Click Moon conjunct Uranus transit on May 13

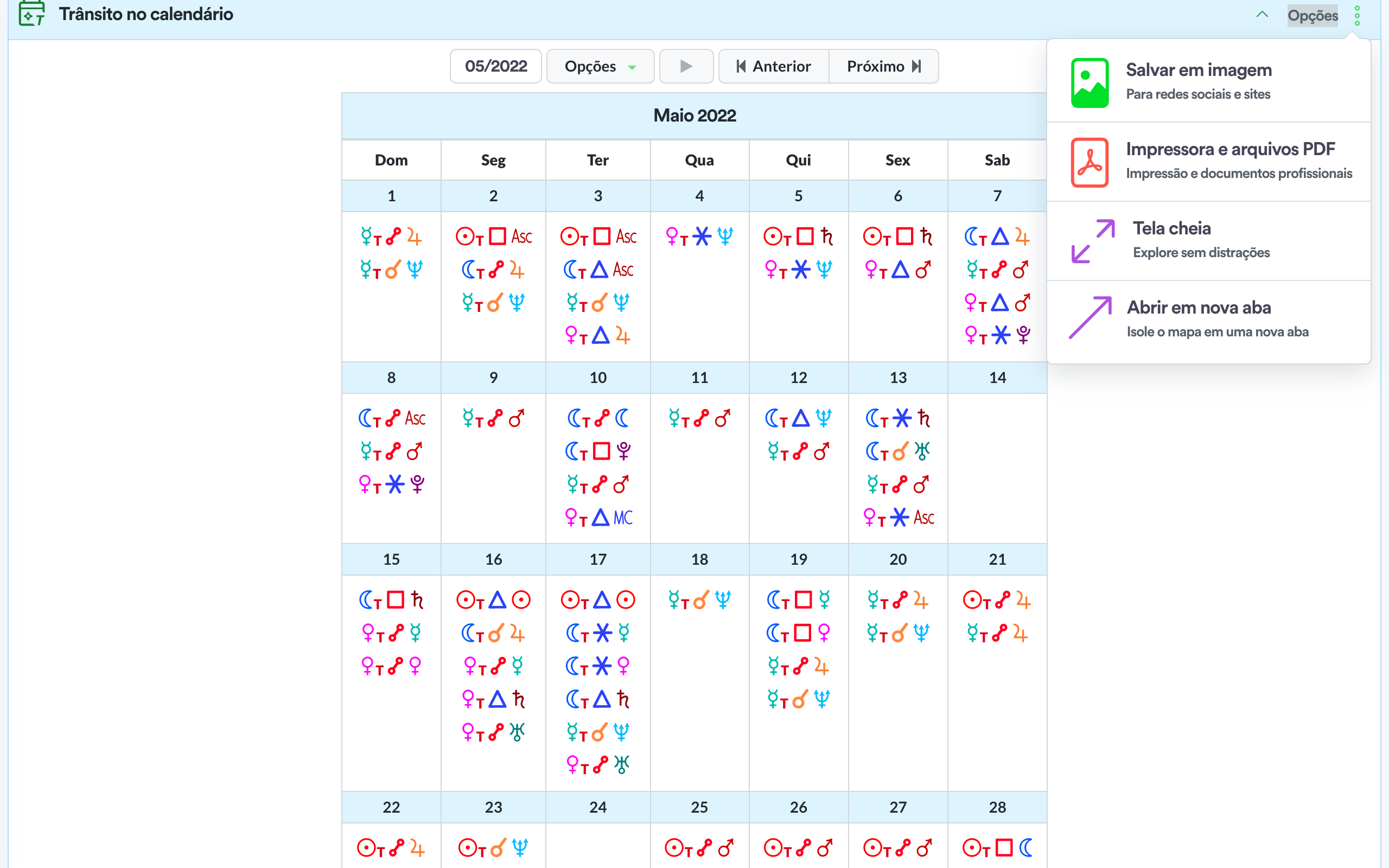tap(897, 451)
